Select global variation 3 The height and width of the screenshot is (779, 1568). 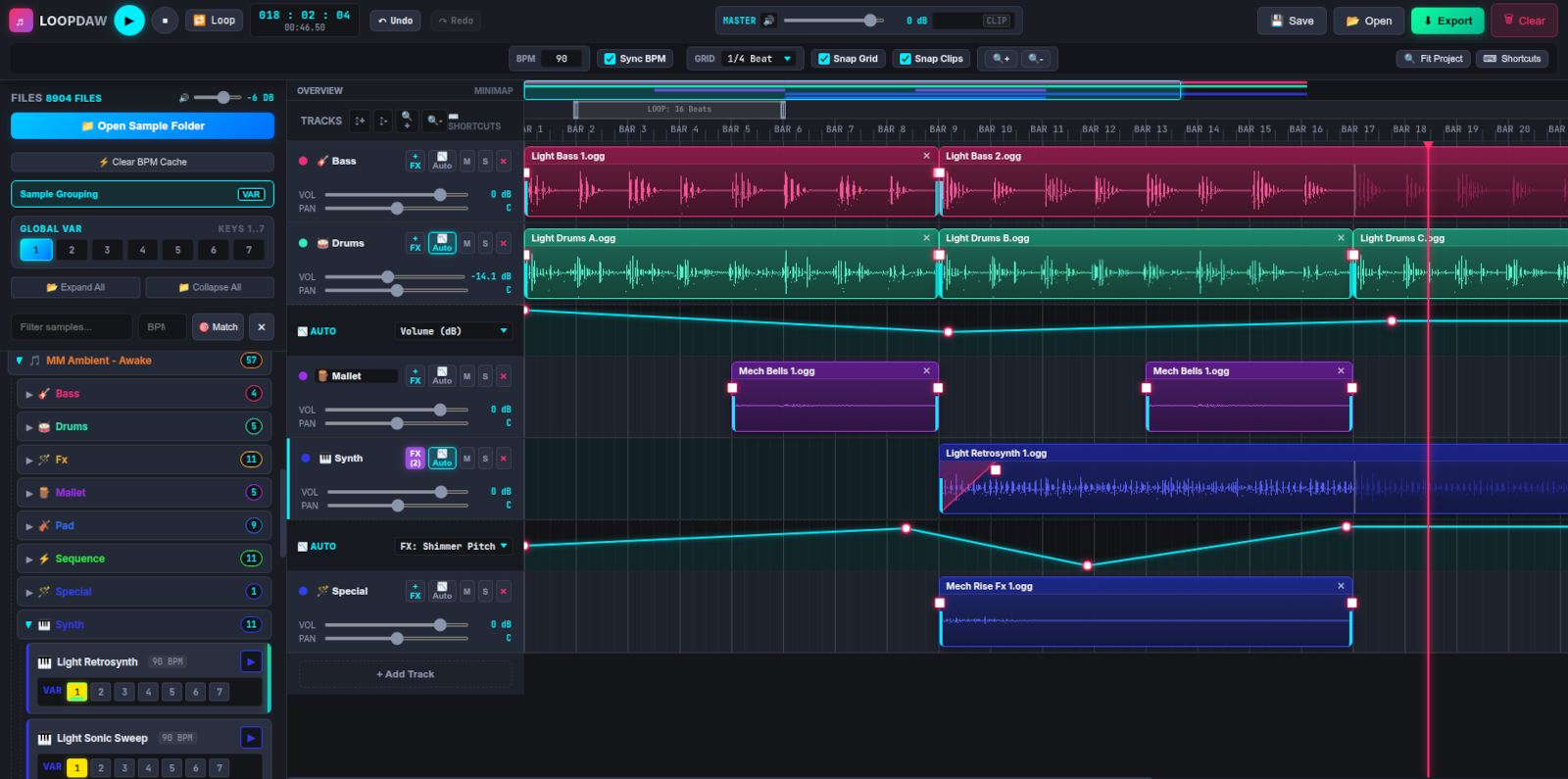click(x=107, y=250)
